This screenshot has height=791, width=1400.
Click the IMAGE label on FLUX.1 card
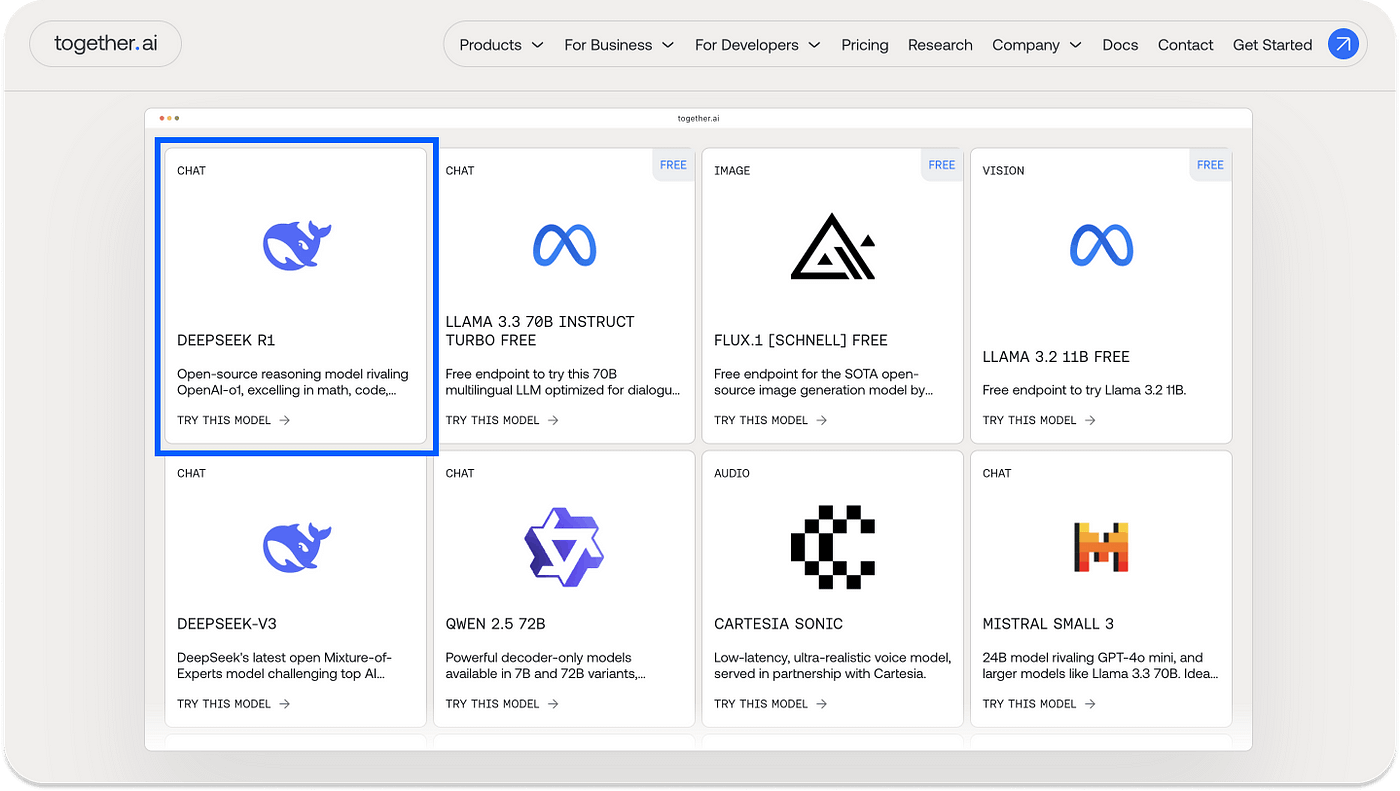pos(732,171)
